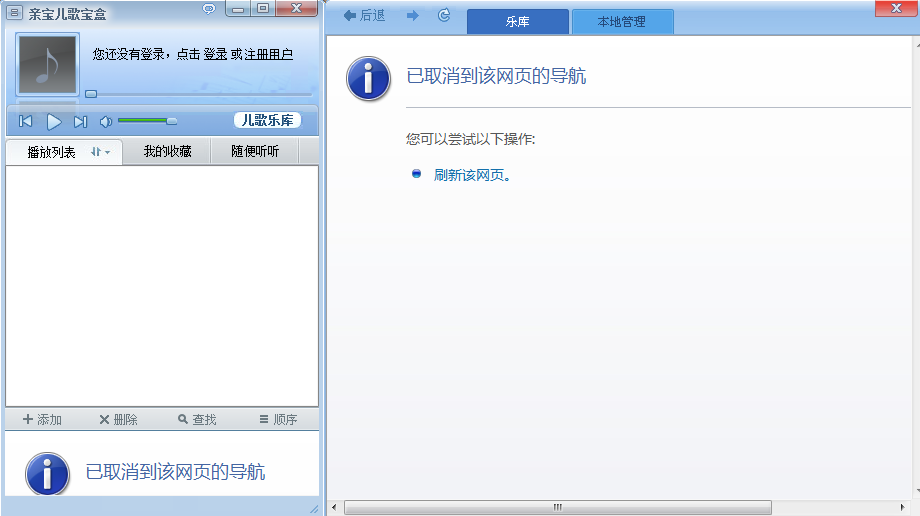Minimize the 亲宝儿歌宝盒 player window
This screenshot has height=516, width=920.
point(238,9)
